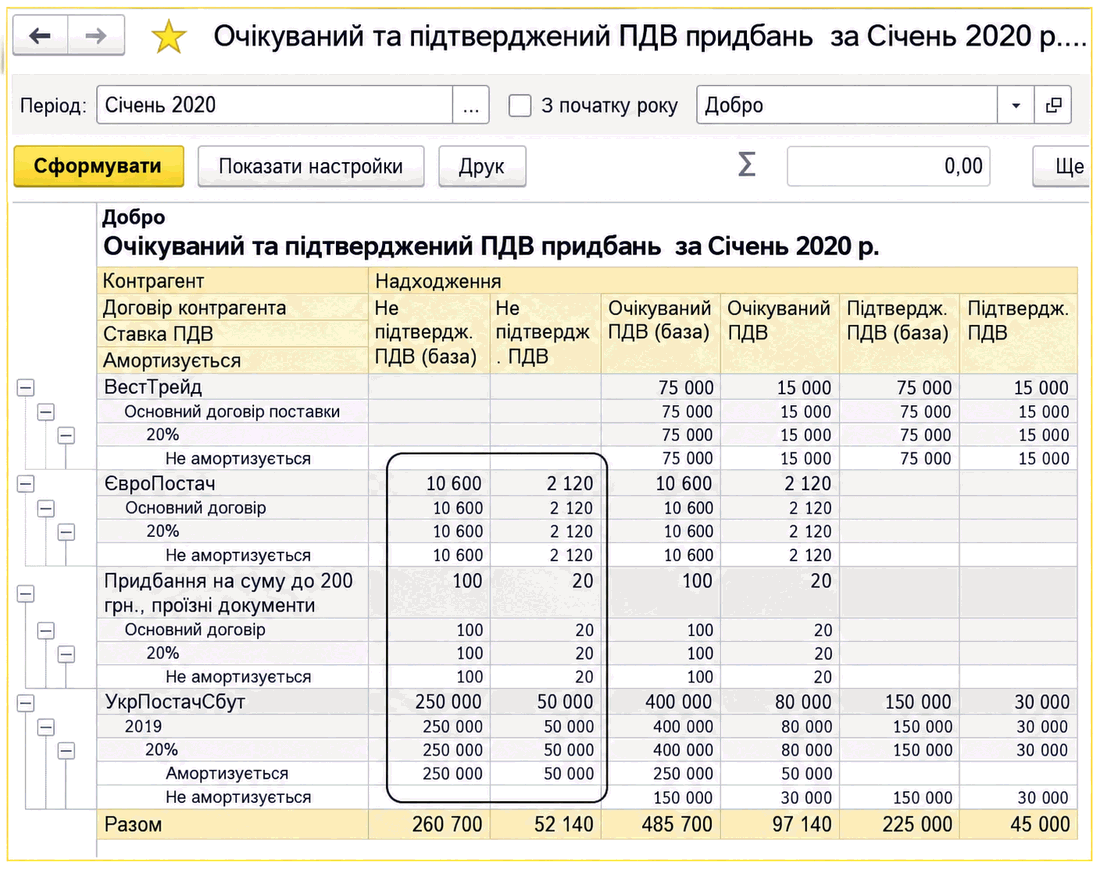Click total value 225 000 in Разом row
1100x869 pixels.
click(917, 824)
